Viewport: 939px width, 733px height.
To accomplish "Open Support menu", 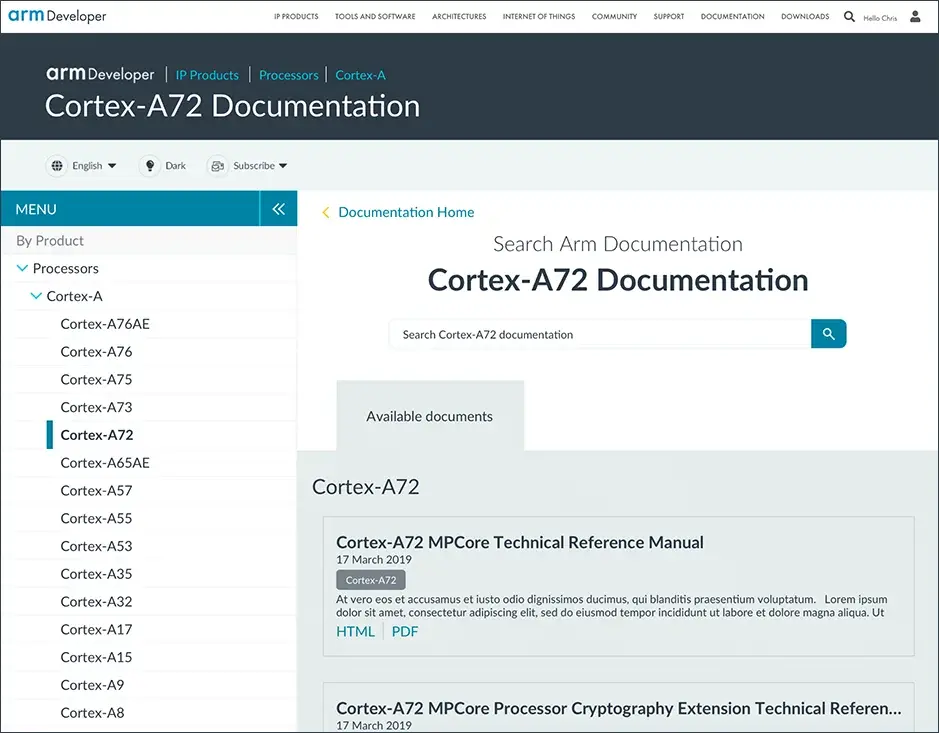I will point(669,17).
